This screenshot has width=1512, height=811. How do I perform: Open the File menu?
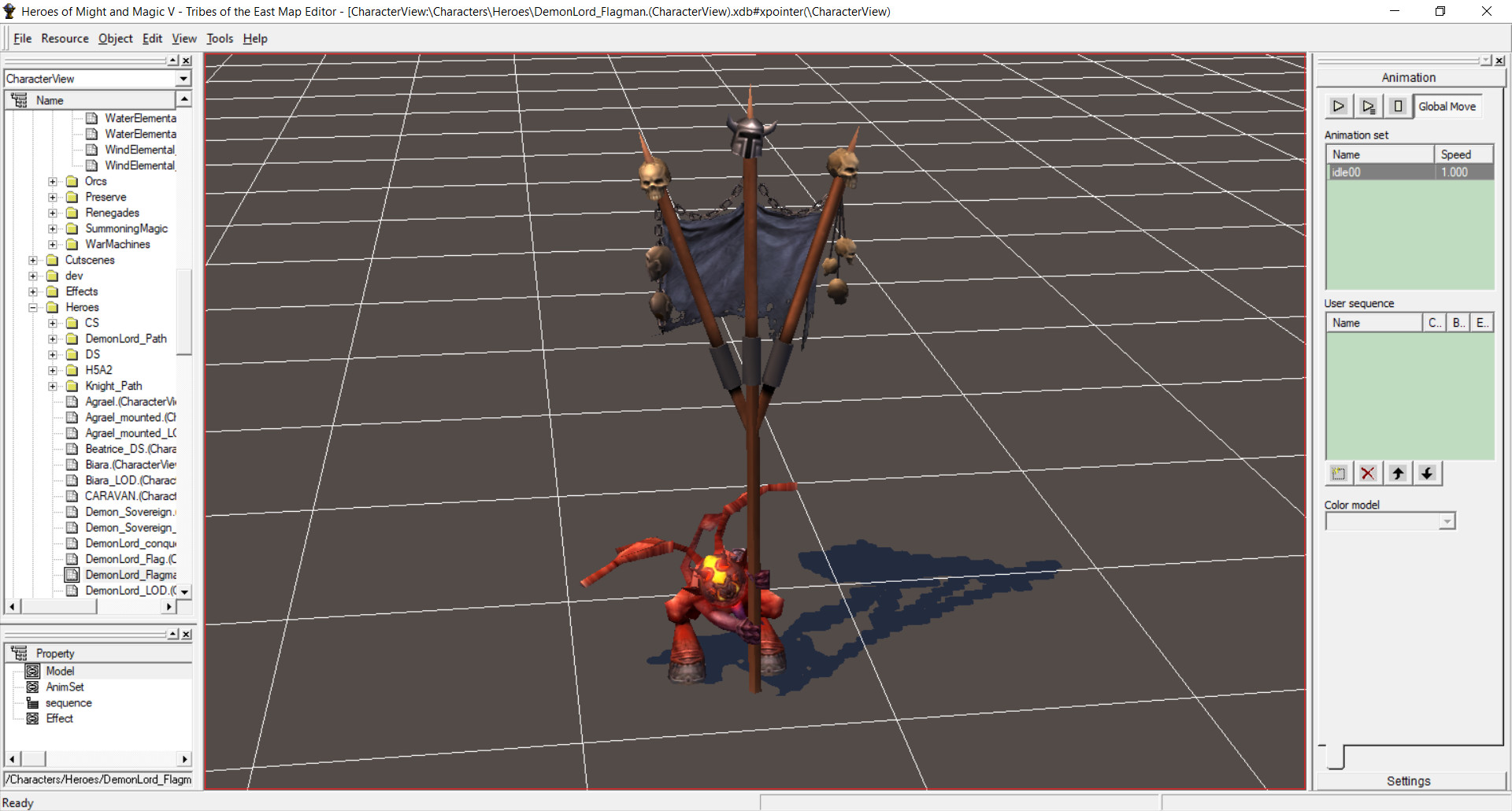click(x=23, y=39)
